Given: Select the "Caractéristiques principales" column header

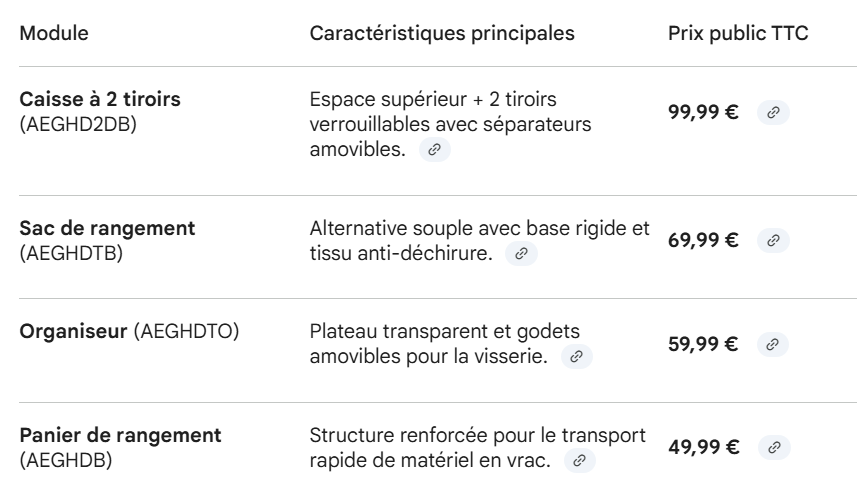Looking at the screenshot, I should point(442,33).
